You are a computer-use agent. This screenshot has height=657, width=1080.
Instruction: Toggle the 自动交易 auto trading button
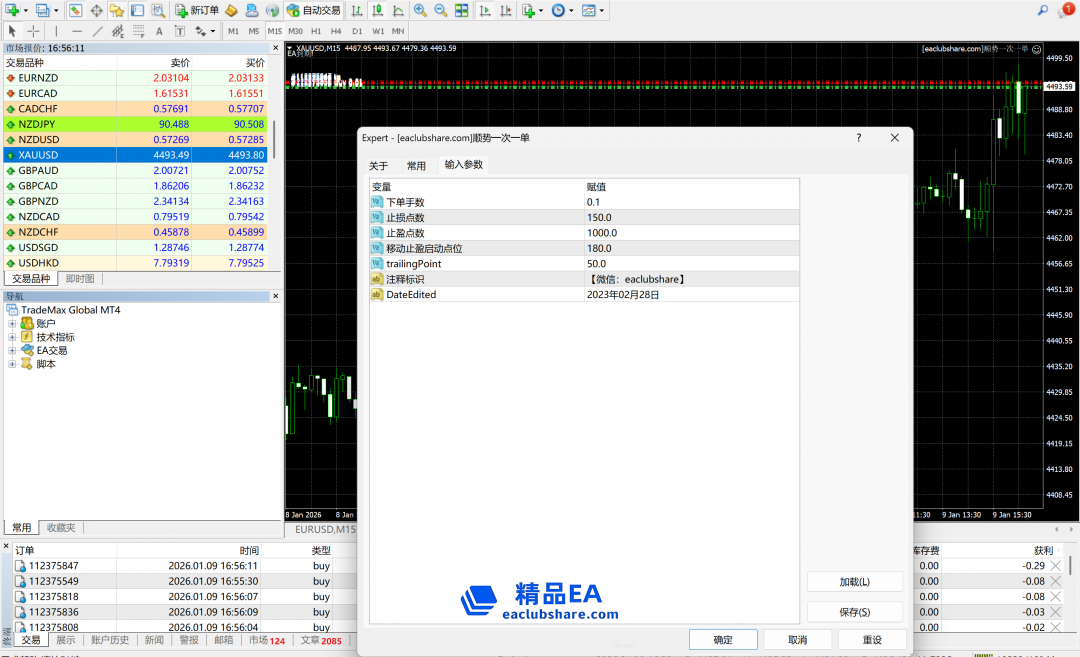[310, 10]
